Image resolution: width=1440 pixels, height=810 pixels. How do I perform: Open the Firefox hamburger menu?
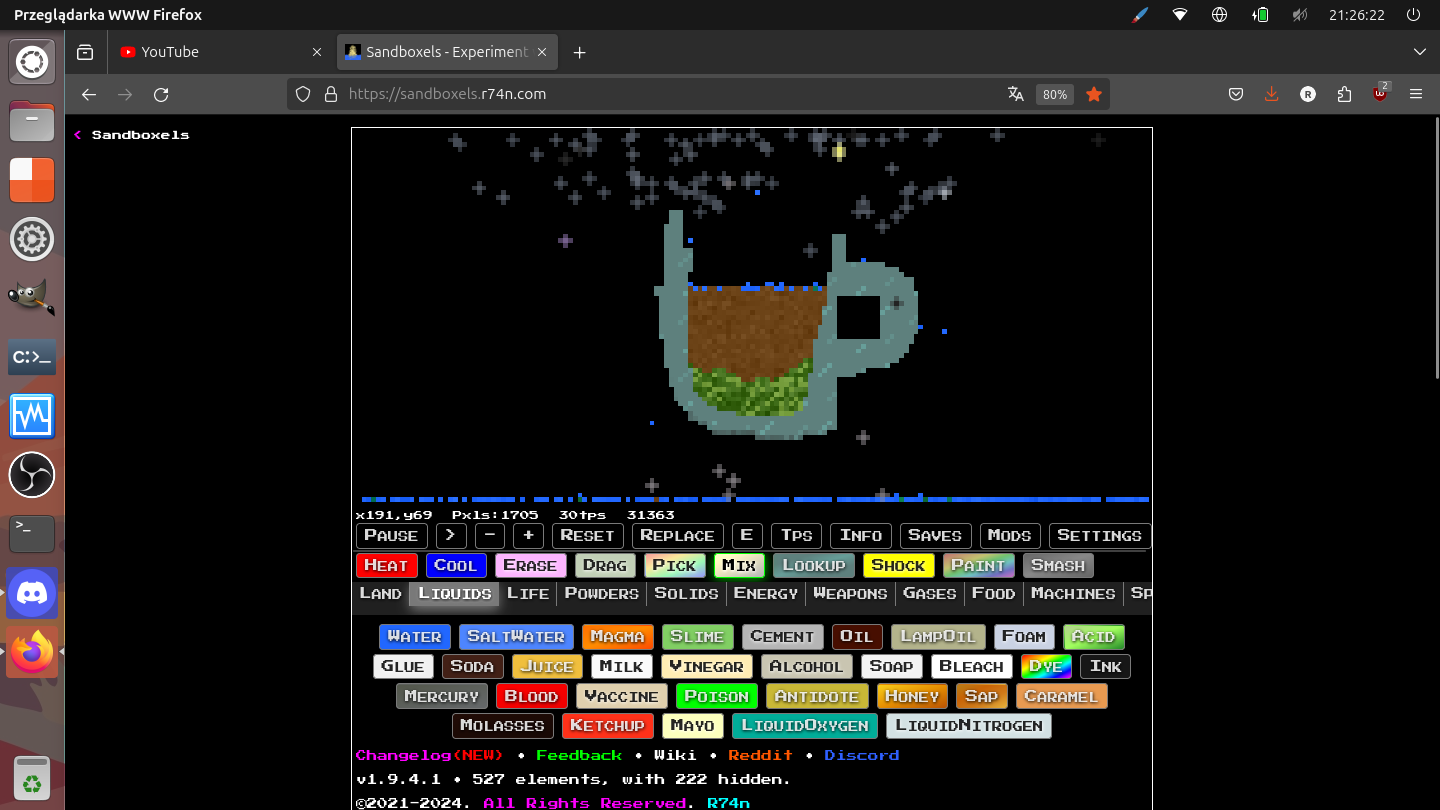1415,94
